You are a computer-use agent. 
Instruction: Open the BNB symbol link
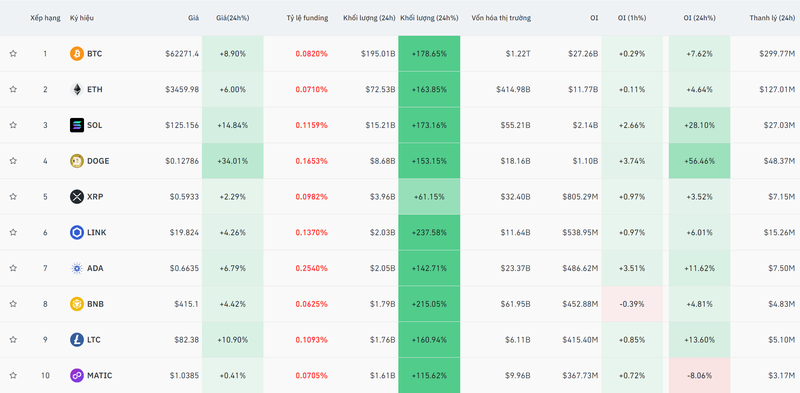(x=95, y=304)
